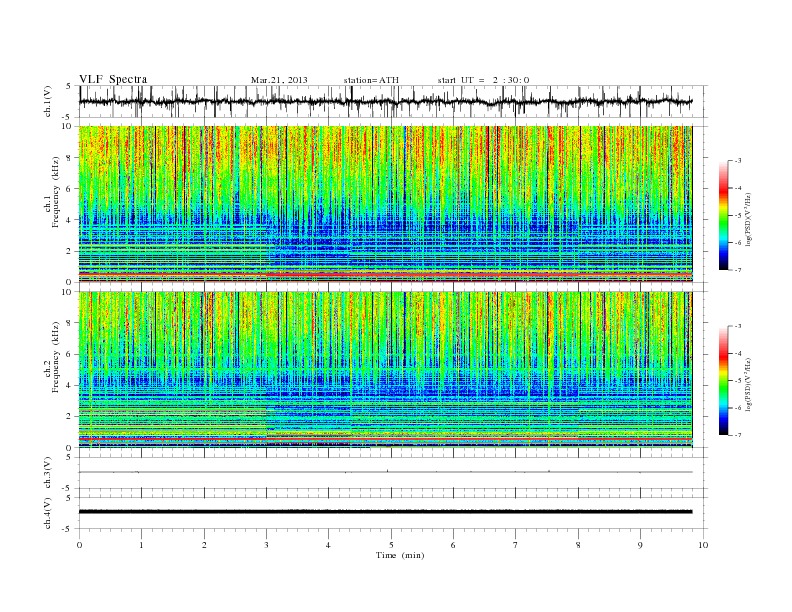Click the "station=ATH" header label

(x=371, y=80)
